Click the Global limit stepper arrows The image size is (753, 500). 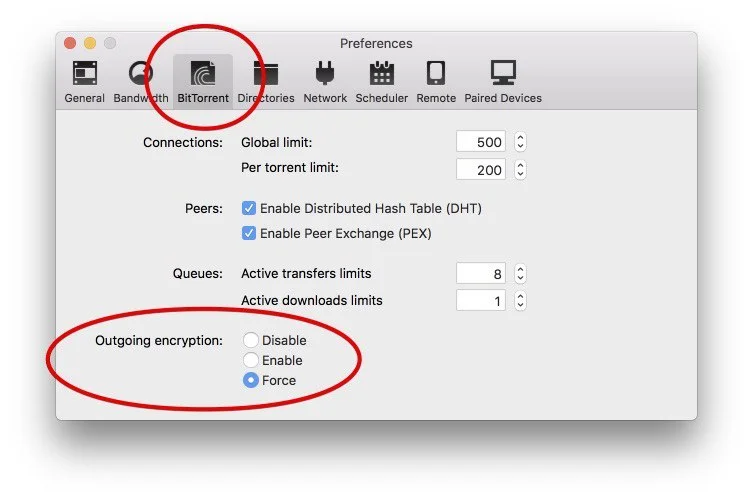click(520, 143)
